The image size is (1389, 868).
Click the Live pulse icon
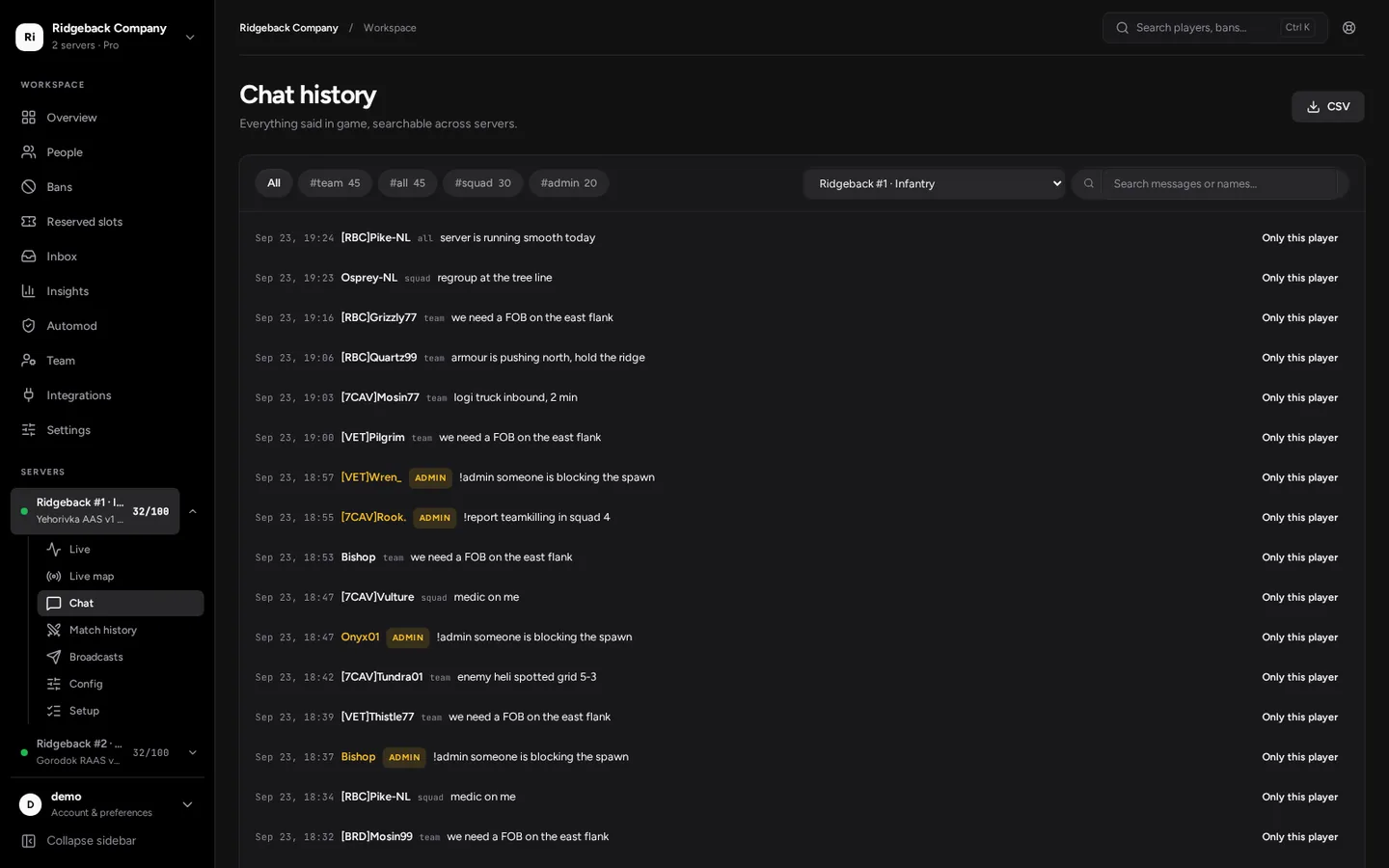[x=54, y=550]
